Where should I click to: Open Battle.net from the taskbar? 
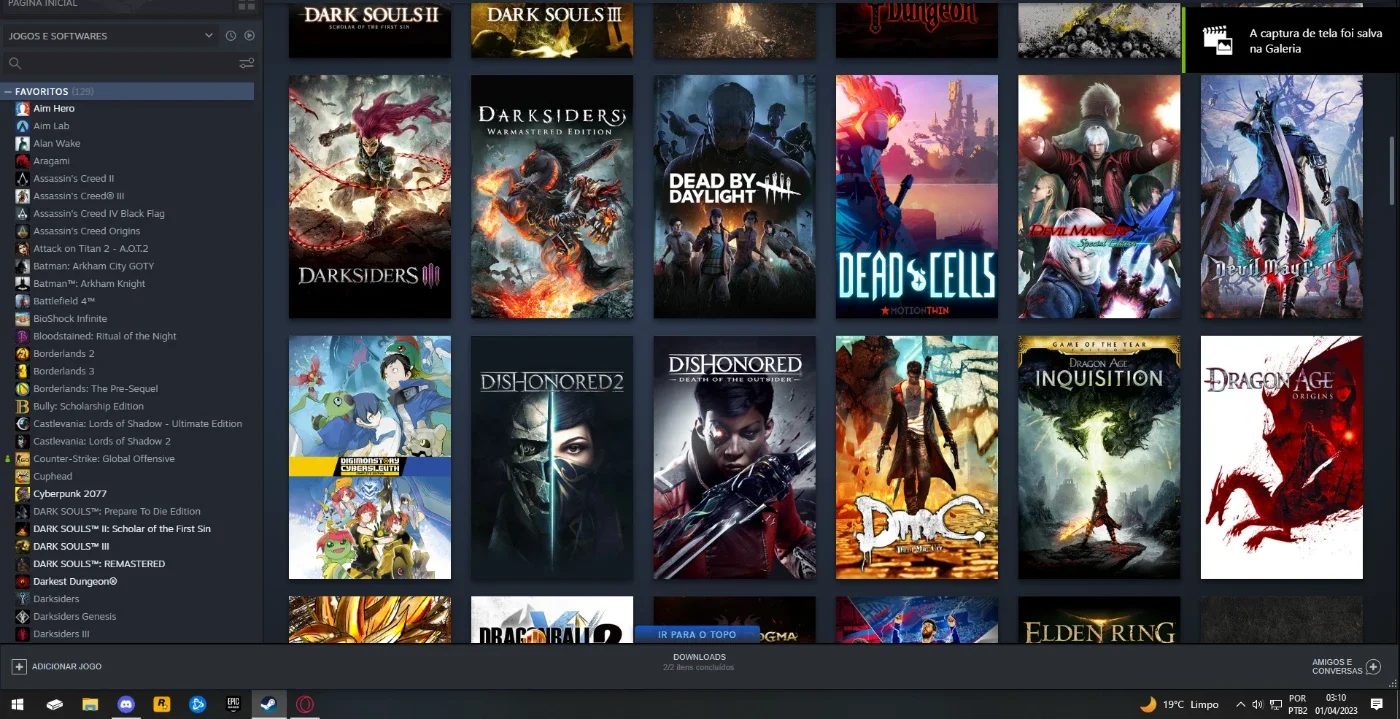click(198, 704)
